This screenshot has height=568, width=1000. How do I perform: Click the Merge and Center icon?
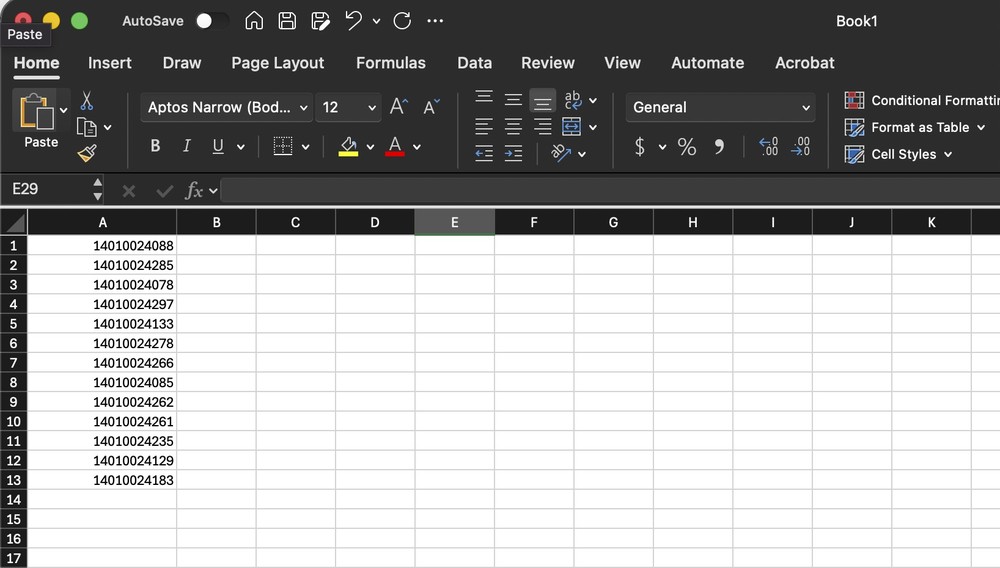point(572,127)
